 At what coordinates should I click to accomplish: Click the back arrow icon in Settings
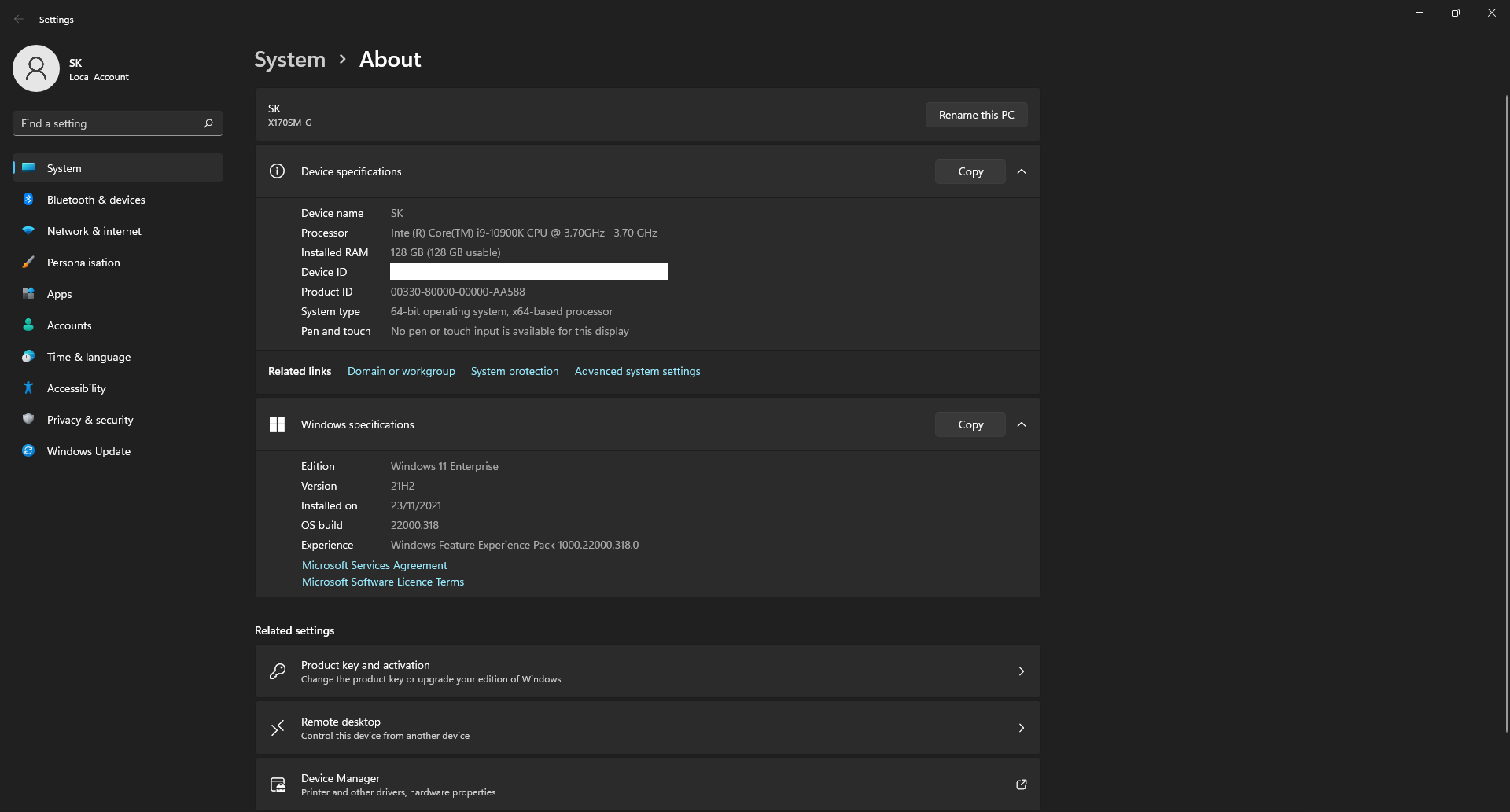pos(19,19)
